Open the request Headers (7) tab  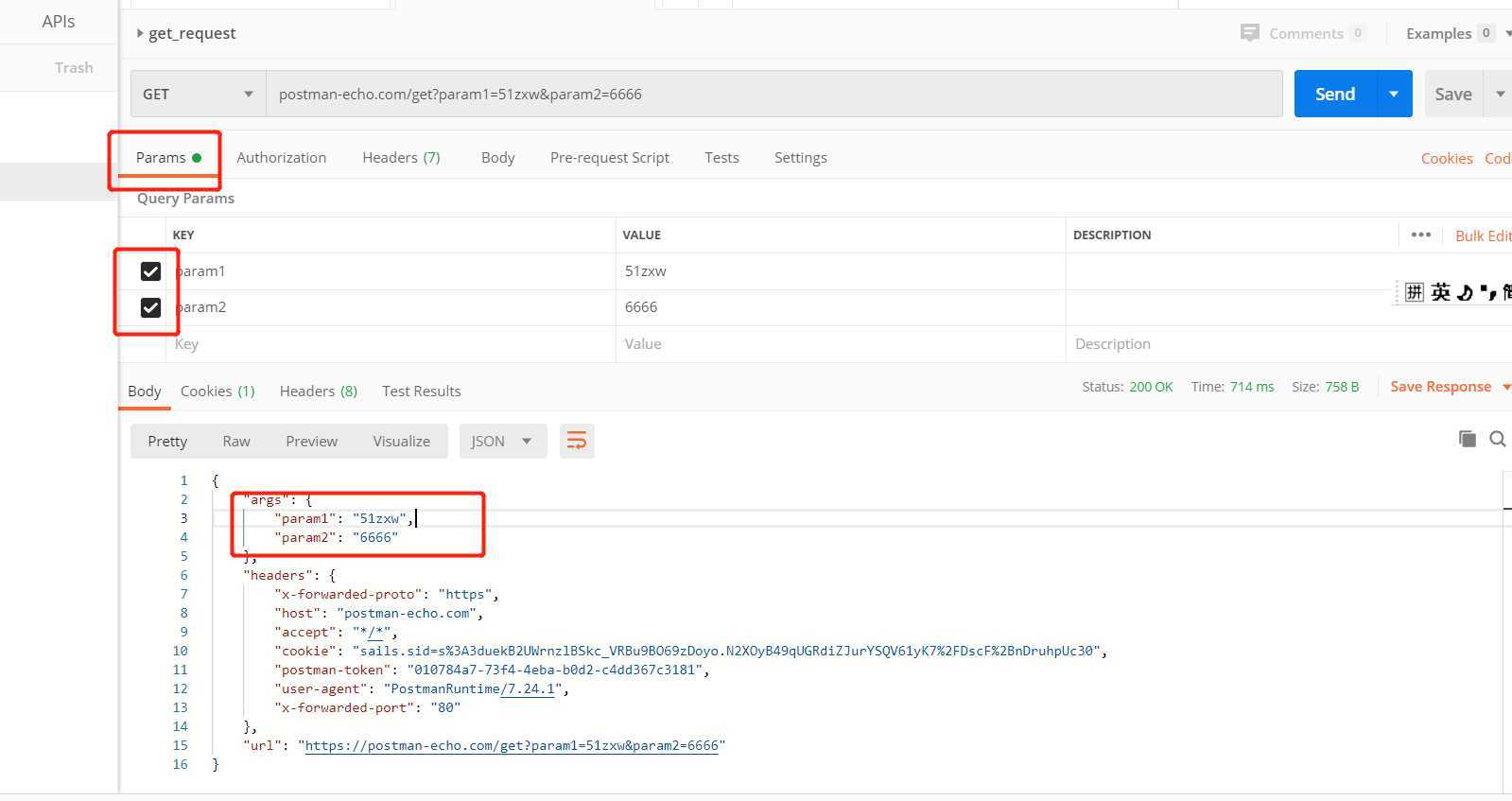(401, 158)
